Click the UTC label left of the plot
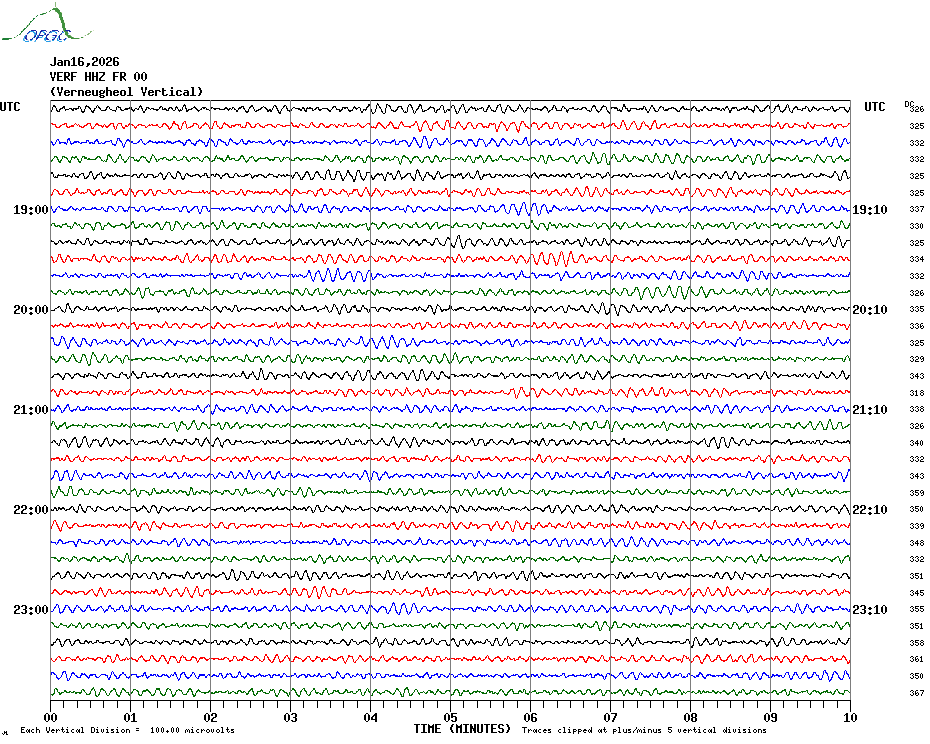Viewport: 930px width, 744px height. pos(10,107)
